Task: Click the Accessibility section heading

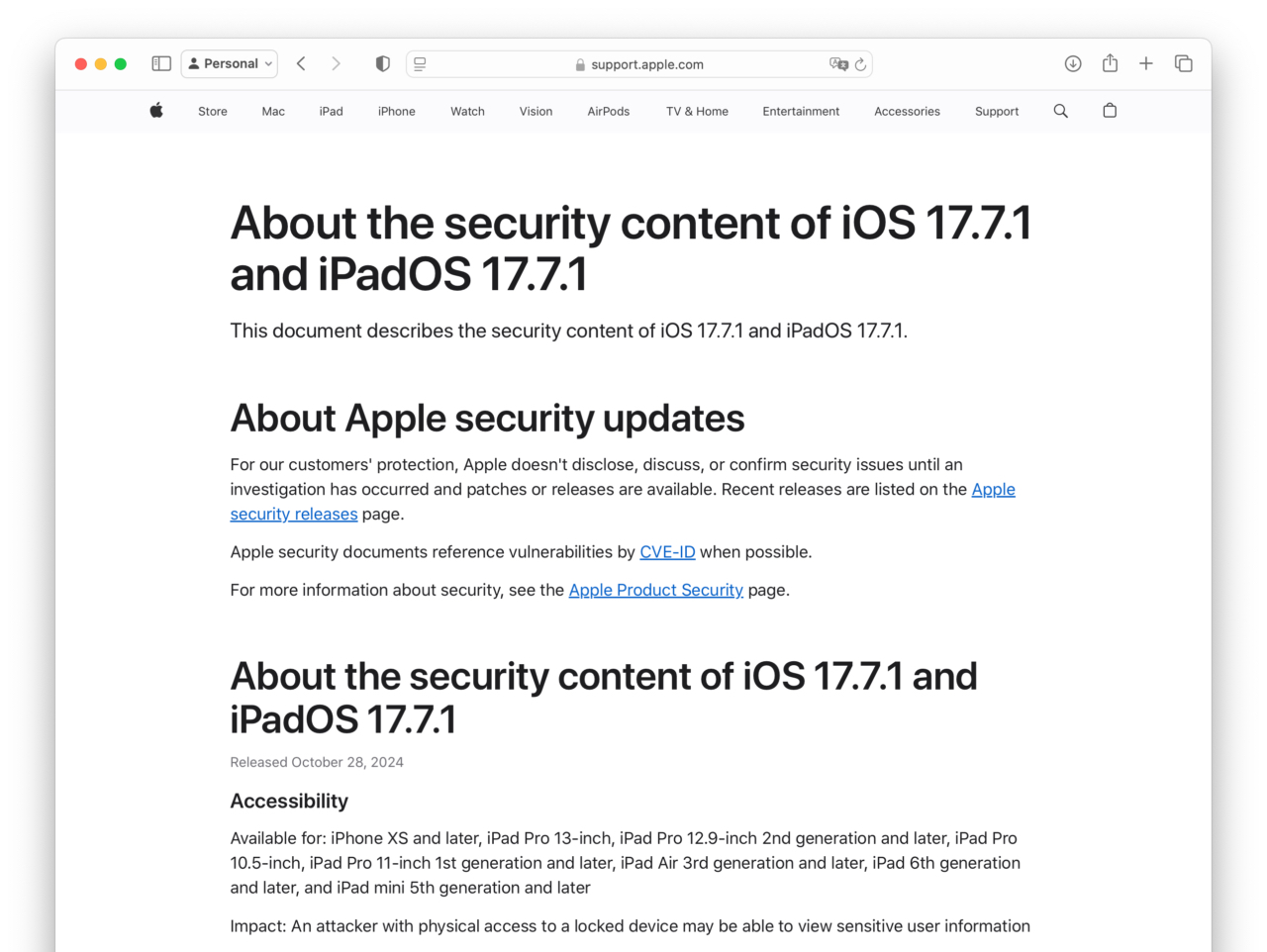Action: coord(289,801)
